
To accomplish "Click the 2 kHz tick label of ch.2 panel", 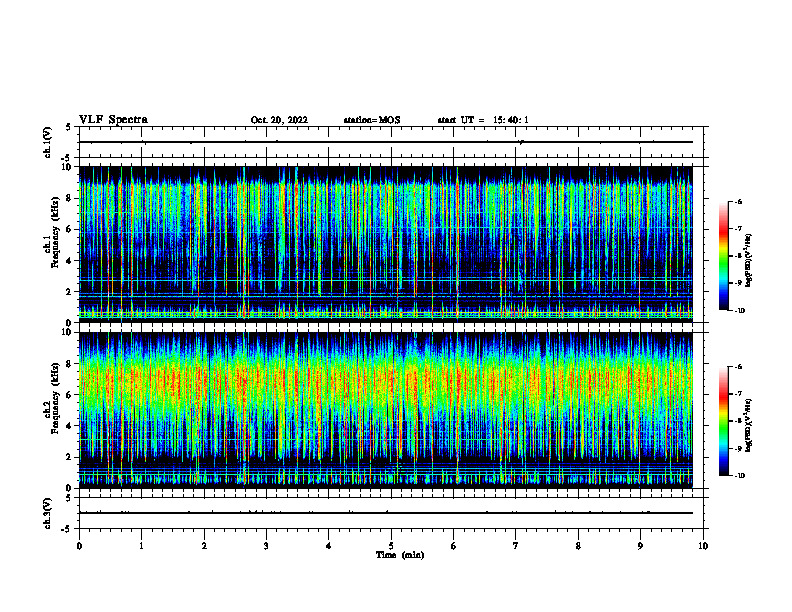I will click(x=69, y=457).
